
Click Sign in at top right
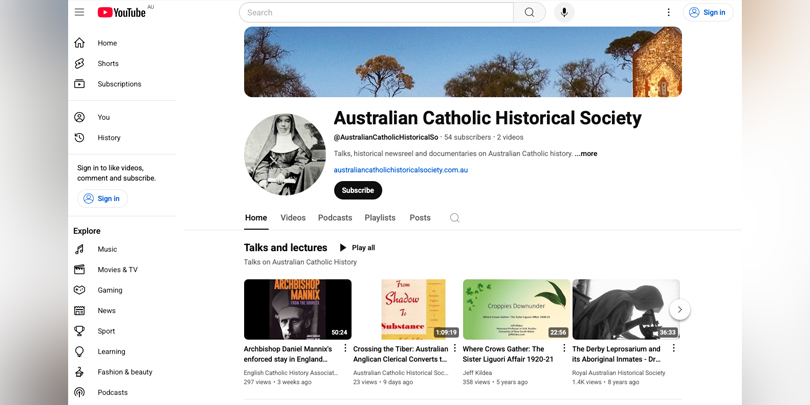[x=708, y=12]
